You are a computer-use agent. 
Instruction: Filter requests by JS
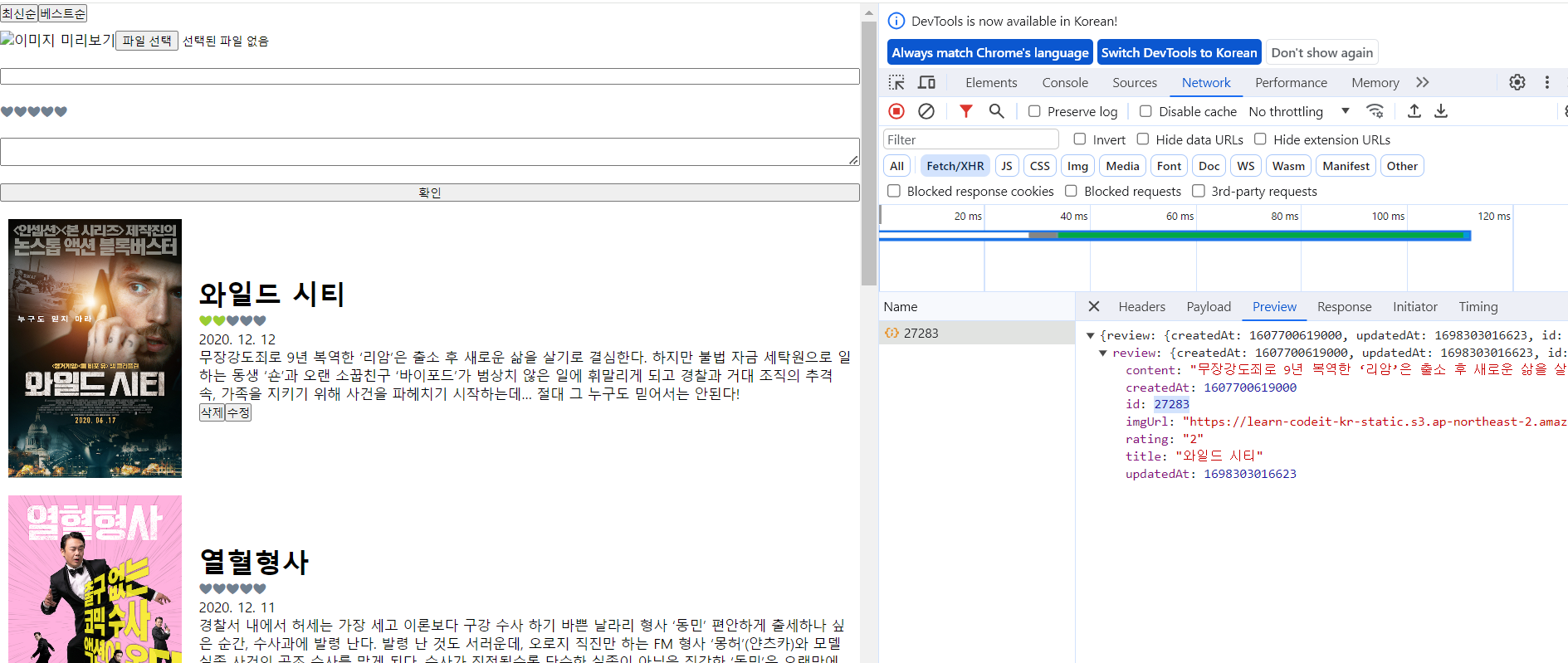[x=1006, y=166]
